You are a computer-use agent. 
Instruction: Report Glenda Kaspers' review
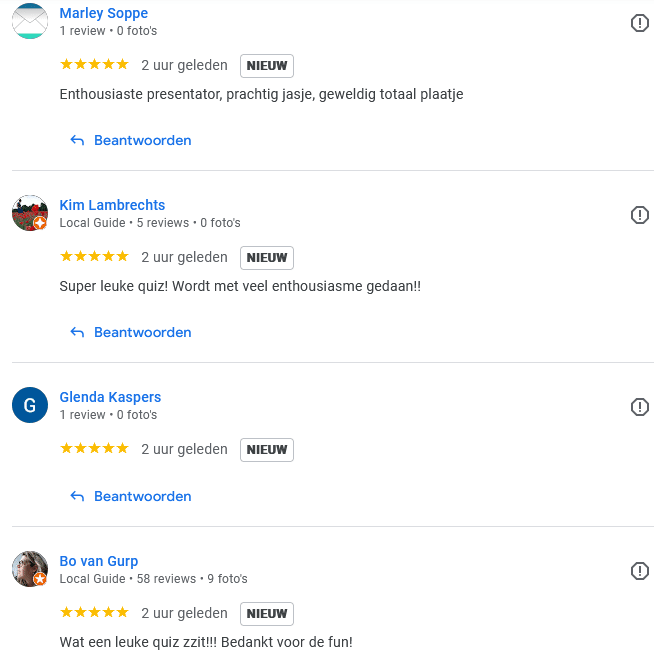[x=640, y=407]
